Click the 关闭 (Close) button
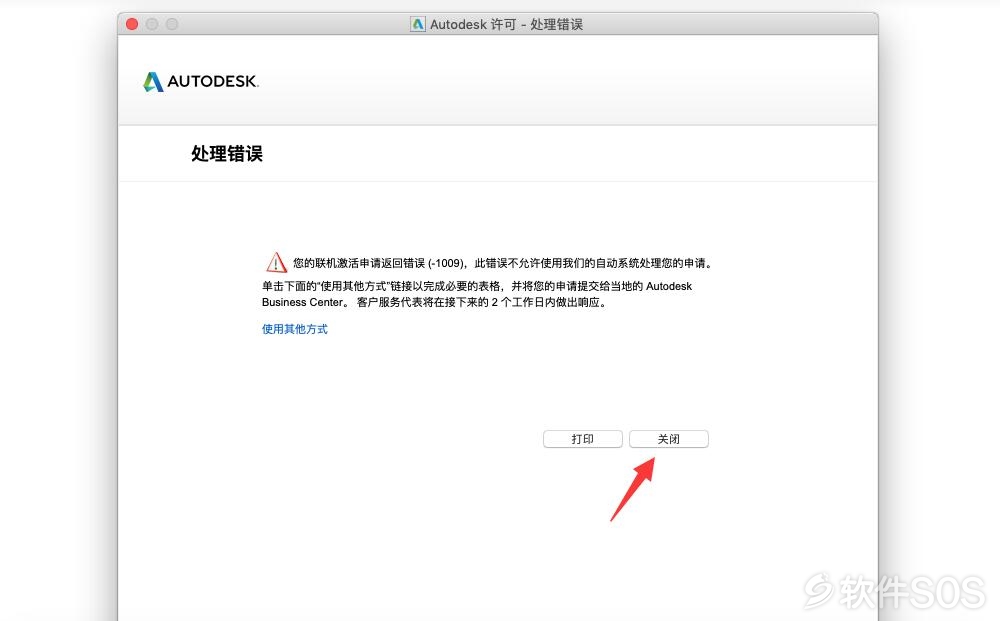The height and width of the screenshot is (621, 1000). click(x=668, y=439)
